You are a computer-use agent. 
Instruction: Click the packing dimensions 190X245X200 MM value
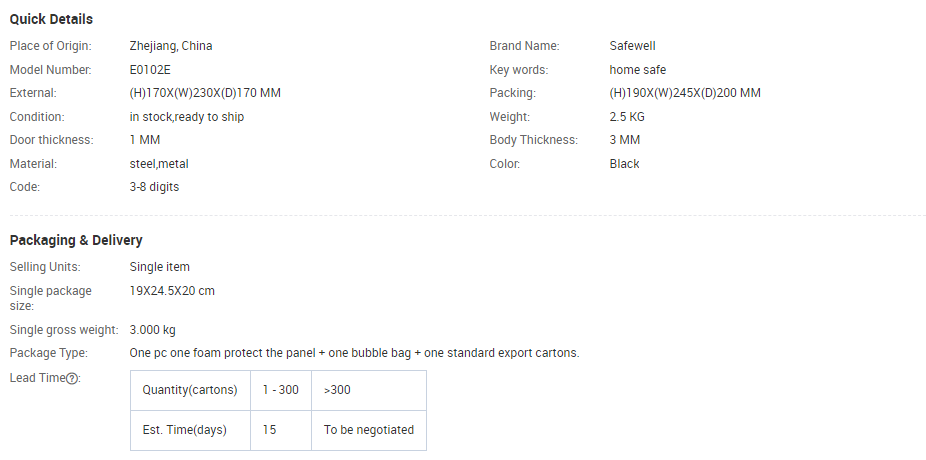click(685, 93)
